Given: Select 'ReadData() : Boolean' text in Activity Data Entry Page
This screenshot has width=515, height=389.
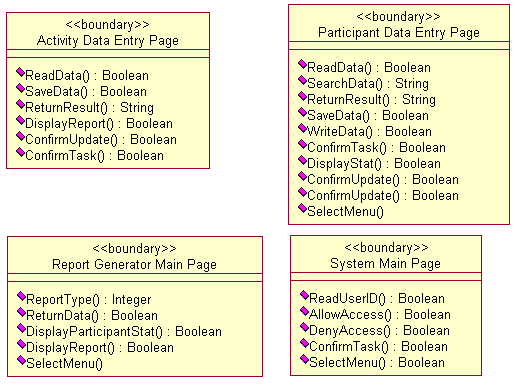Looking at the screenshot, I should click(87, 76).
